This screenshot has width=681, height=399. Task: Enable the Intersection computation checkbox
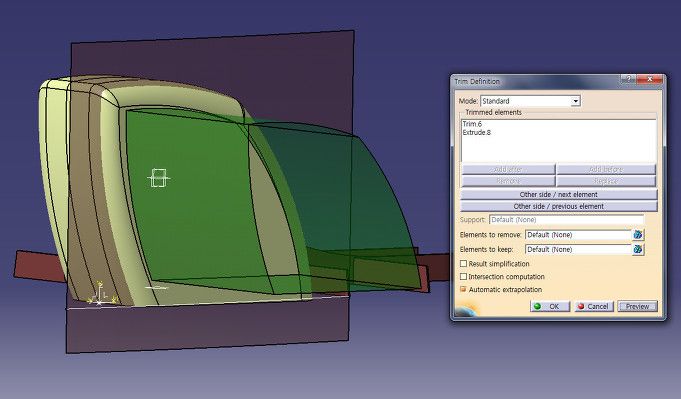coord(463,276)
